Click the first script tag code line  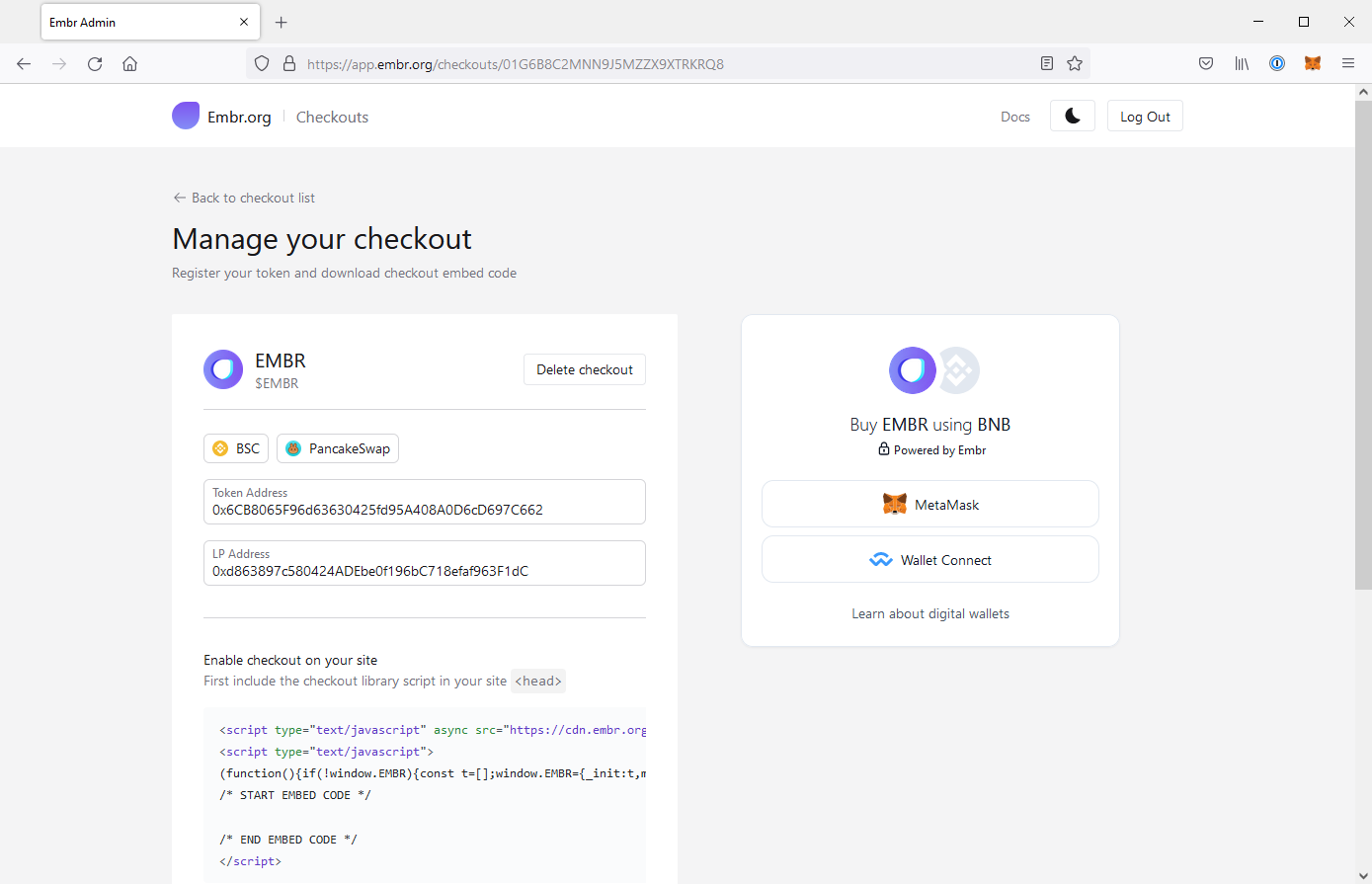click(433, 730)
